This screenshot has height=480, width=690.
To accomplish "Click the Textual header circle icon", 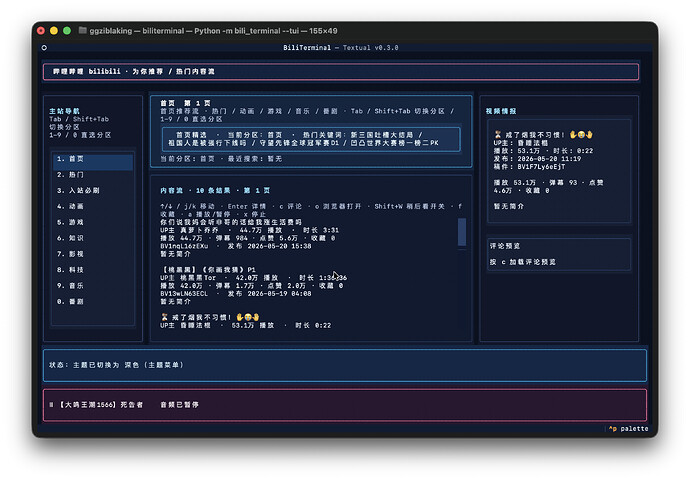I will pyautogui.click(x=44, y=48).
